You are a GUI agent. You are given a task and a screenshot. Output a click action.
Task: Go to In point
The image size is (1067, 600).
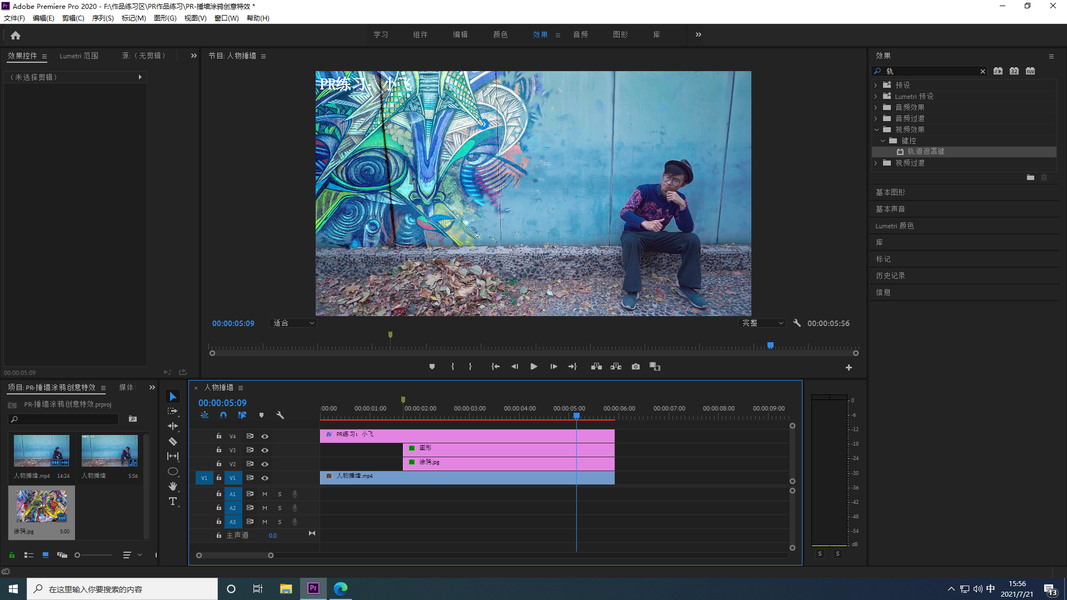[x=495, y=367]
